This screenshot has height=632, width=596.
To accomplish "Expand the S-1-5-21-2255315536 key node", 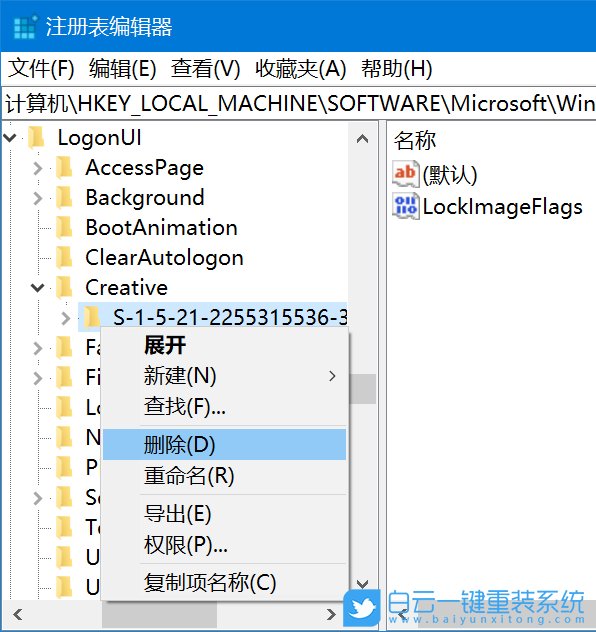I will [x=66, y=318].
